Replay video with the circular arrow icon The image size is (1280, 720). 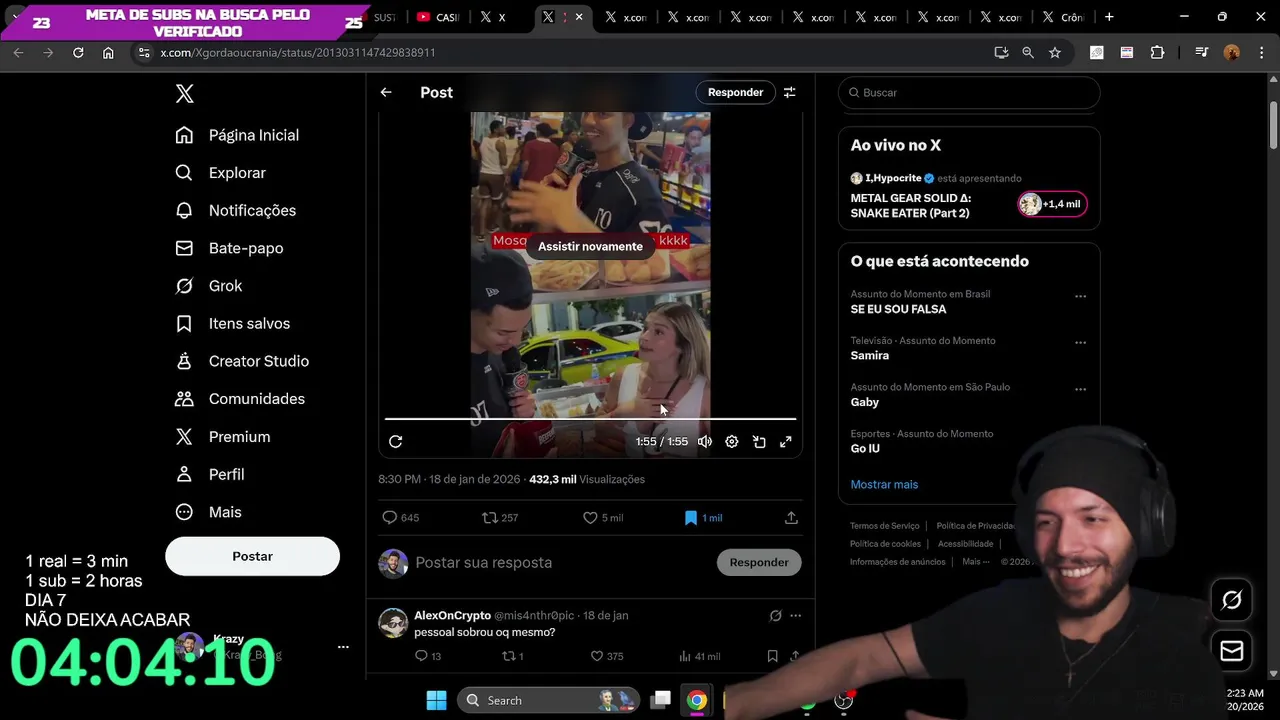(396, 441)
